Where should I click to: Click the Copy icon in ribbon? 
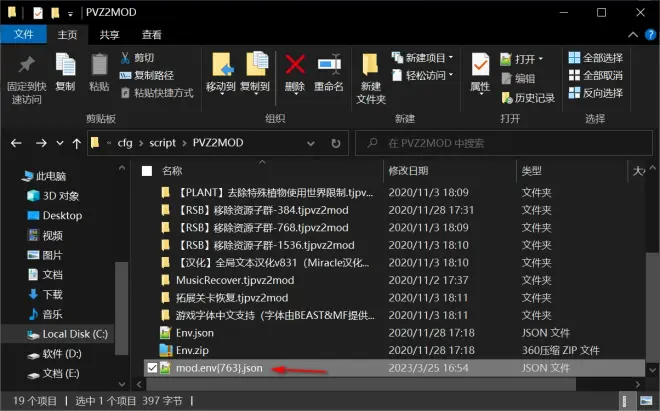(x=65, y=66)
